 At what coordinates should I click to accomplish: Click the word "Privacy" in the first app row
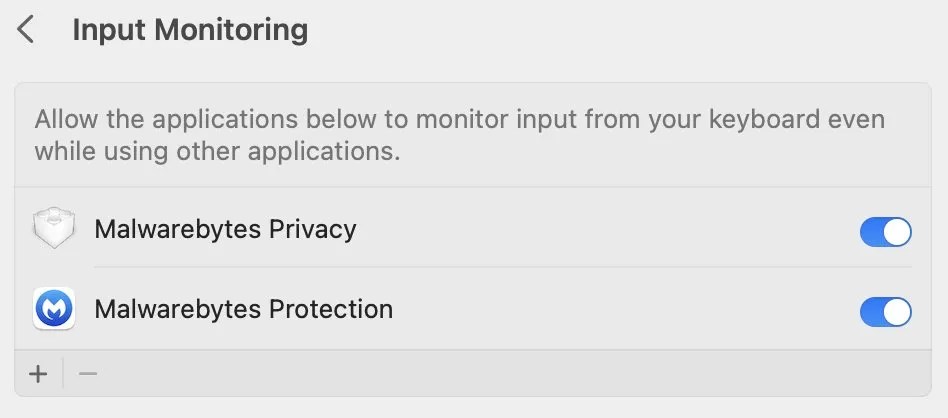[312, 229]
